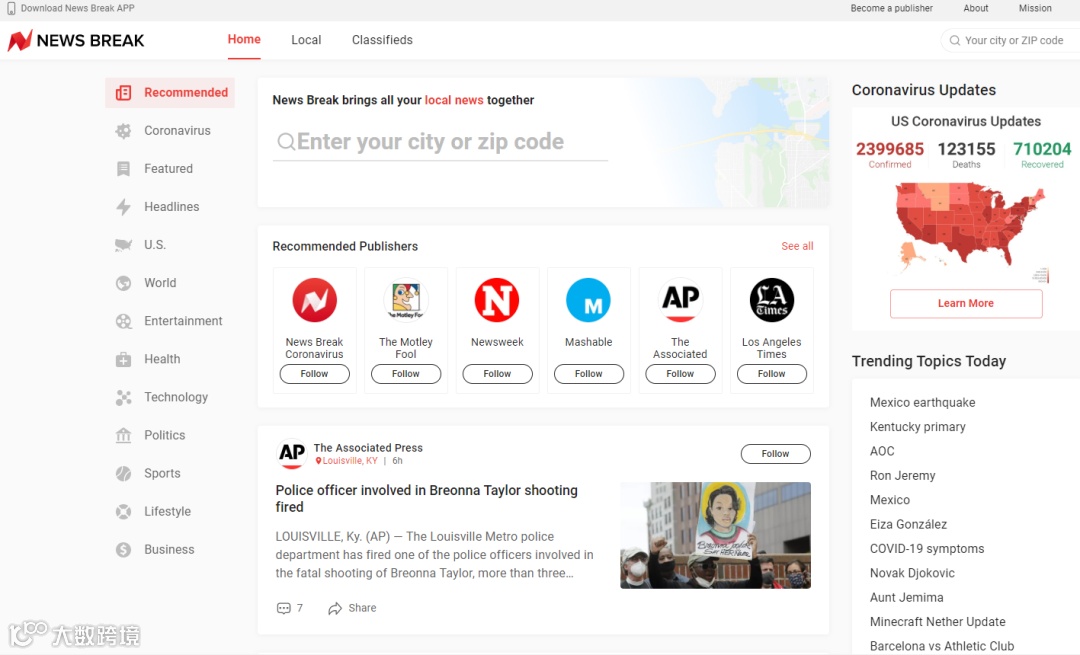
Task: Click Learn More under coronavirus map
Action: pyautogui.click(x=966, y=304)
